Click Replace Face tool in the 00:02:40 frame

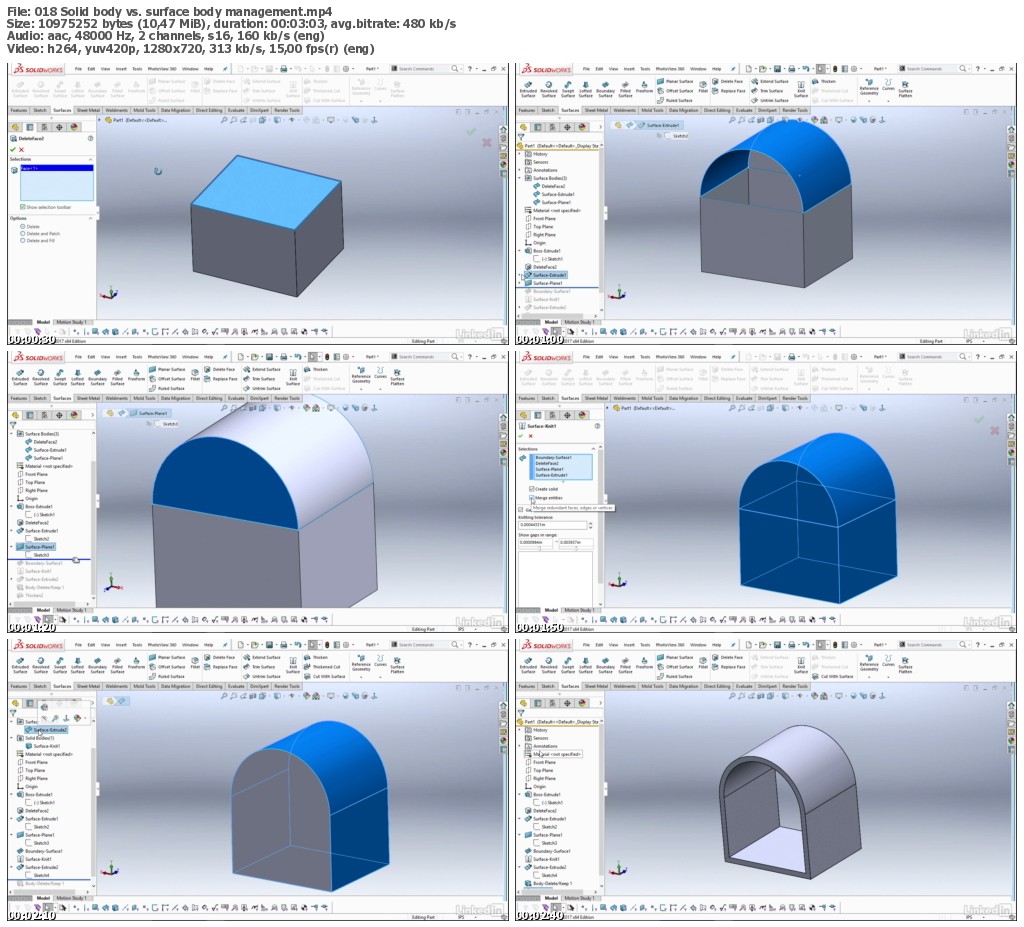(729, 667)
